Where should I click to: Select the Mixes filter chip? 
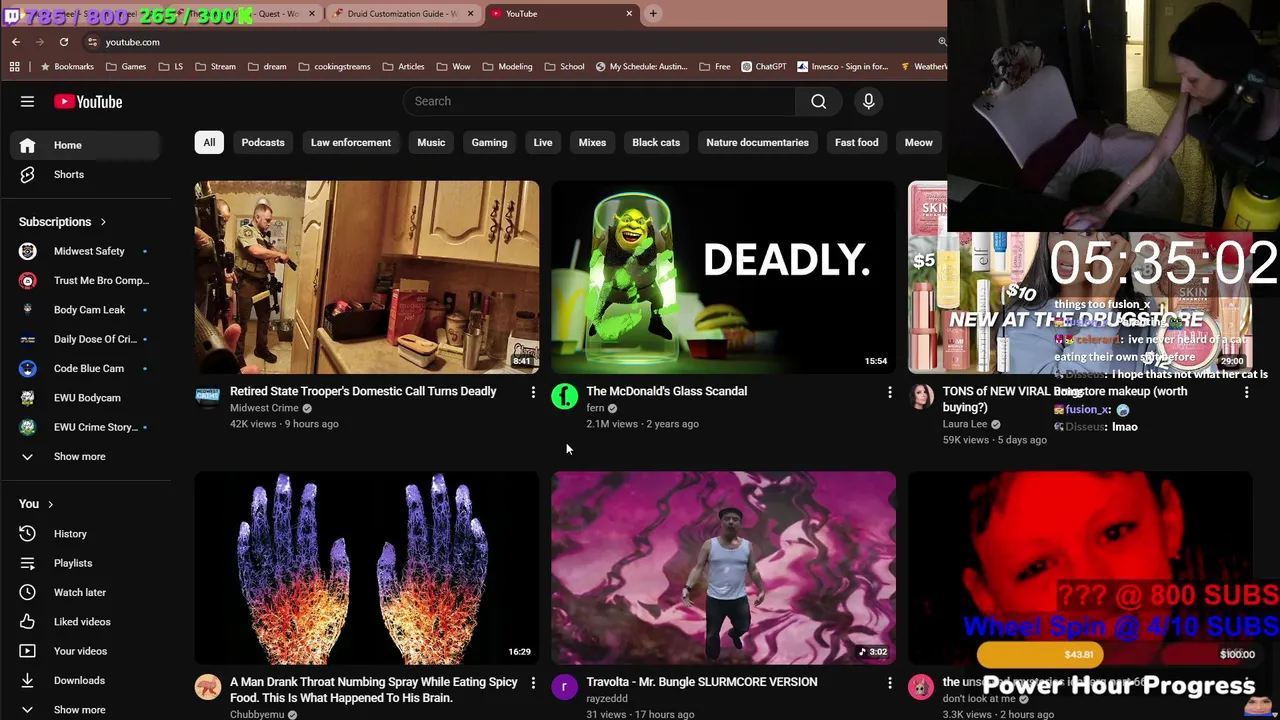592,142
